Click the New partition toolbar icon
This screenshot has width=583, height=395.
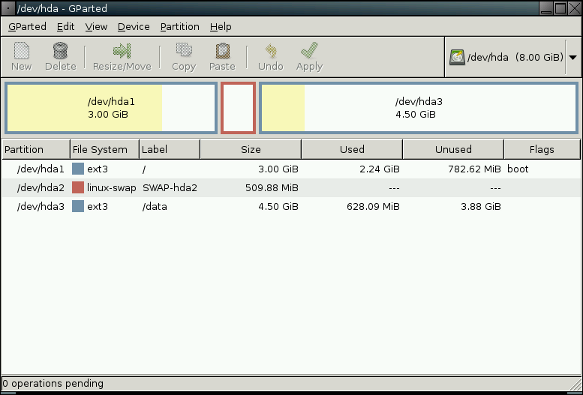pyautogui.click(x=21, y=51)
